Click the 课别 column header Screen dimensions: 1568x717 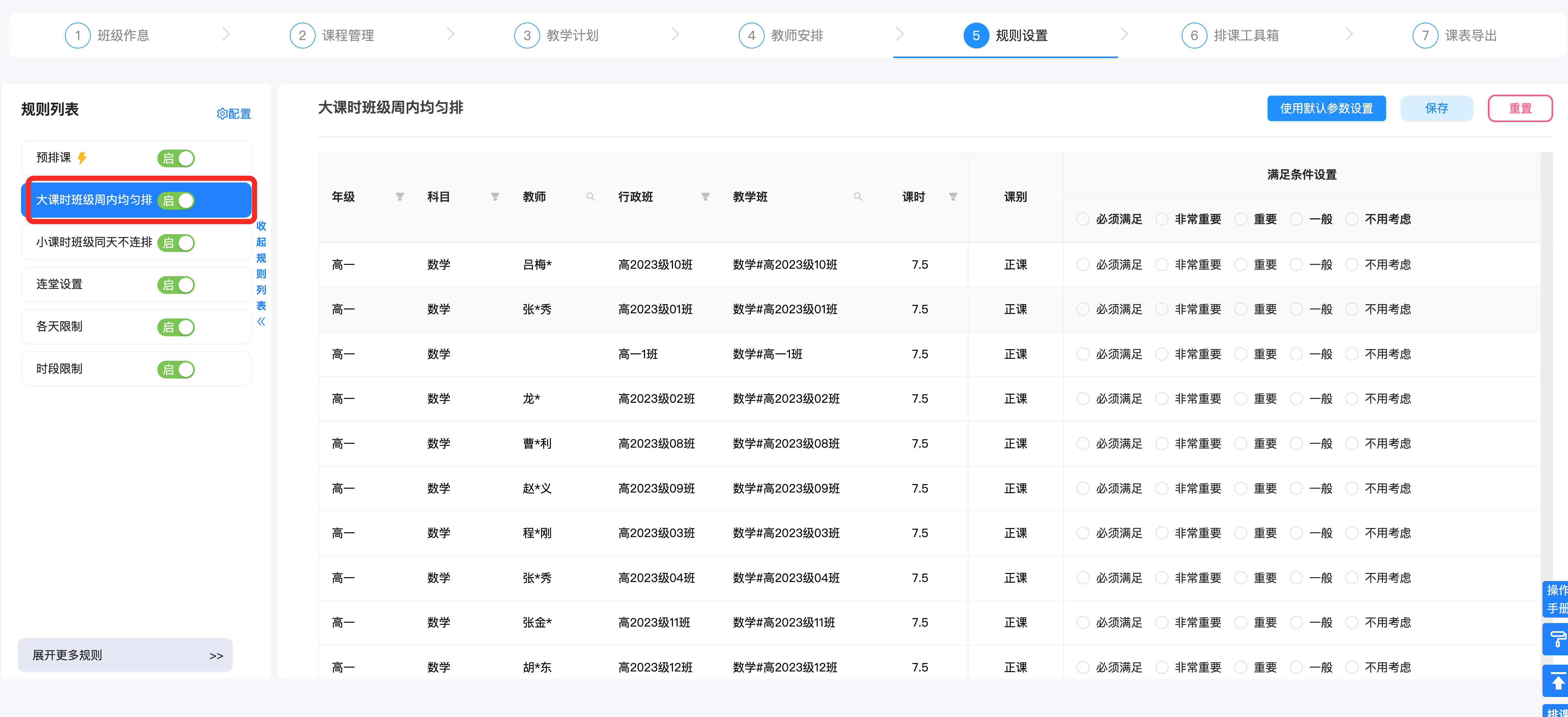point(1015,197)
